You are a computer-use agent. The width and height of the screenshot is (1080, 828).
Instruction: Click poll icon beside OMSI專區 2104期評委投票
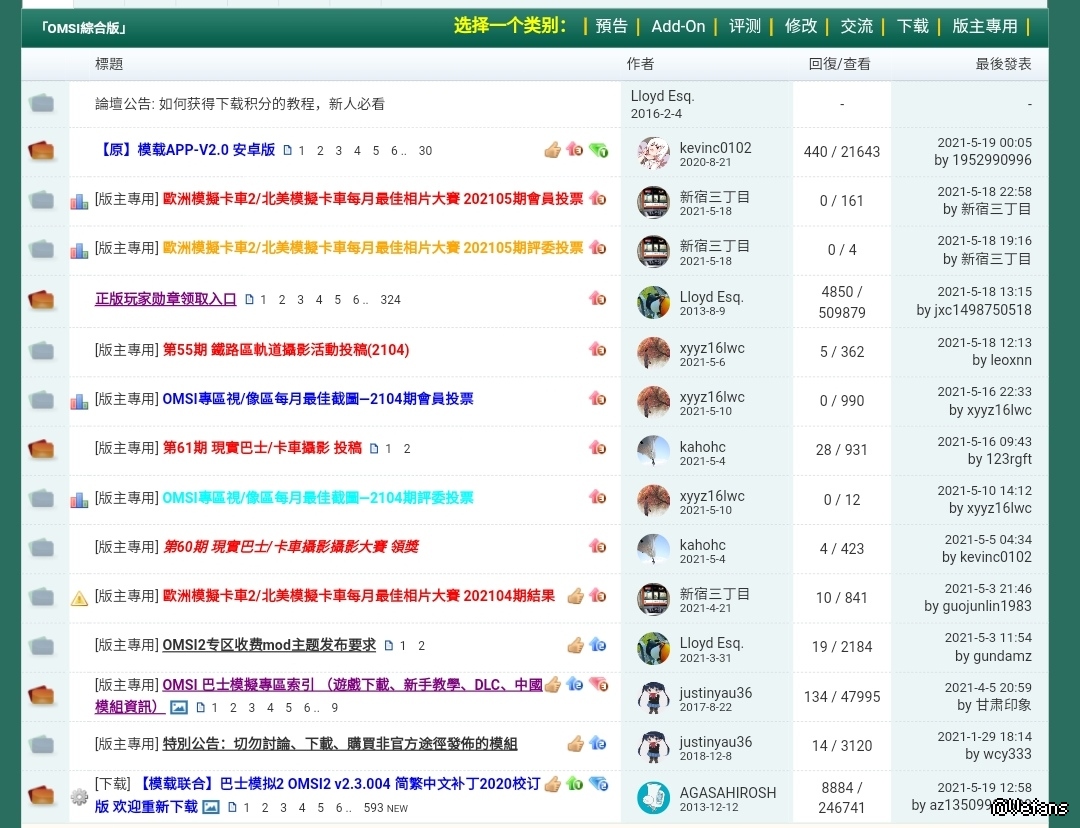[x=80, y=499]
